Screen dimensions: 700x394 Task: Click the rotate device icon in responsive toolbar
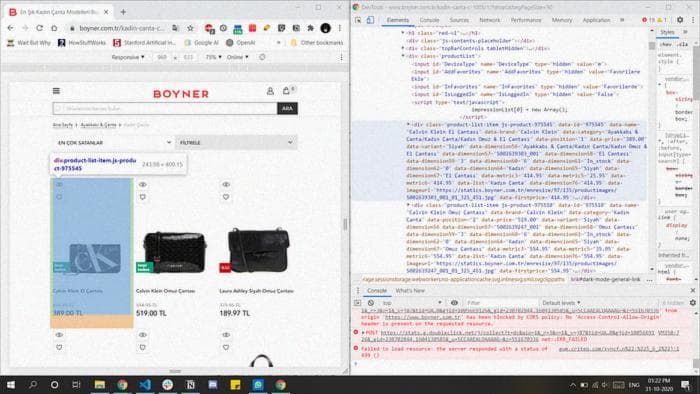(x=262, y=57)
